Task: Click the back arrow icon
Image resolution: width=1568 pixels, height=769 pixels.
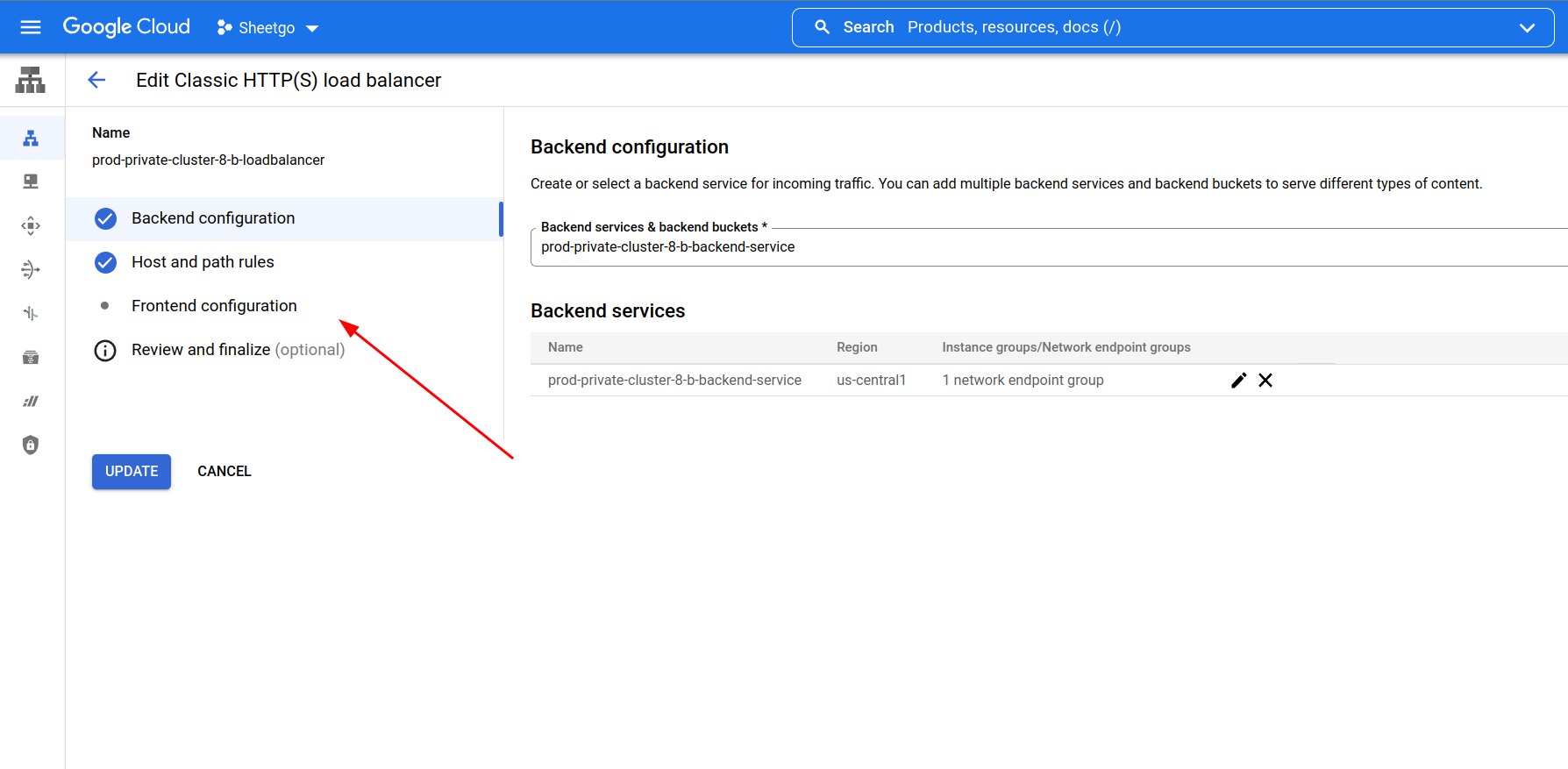Action: (96, 80)
